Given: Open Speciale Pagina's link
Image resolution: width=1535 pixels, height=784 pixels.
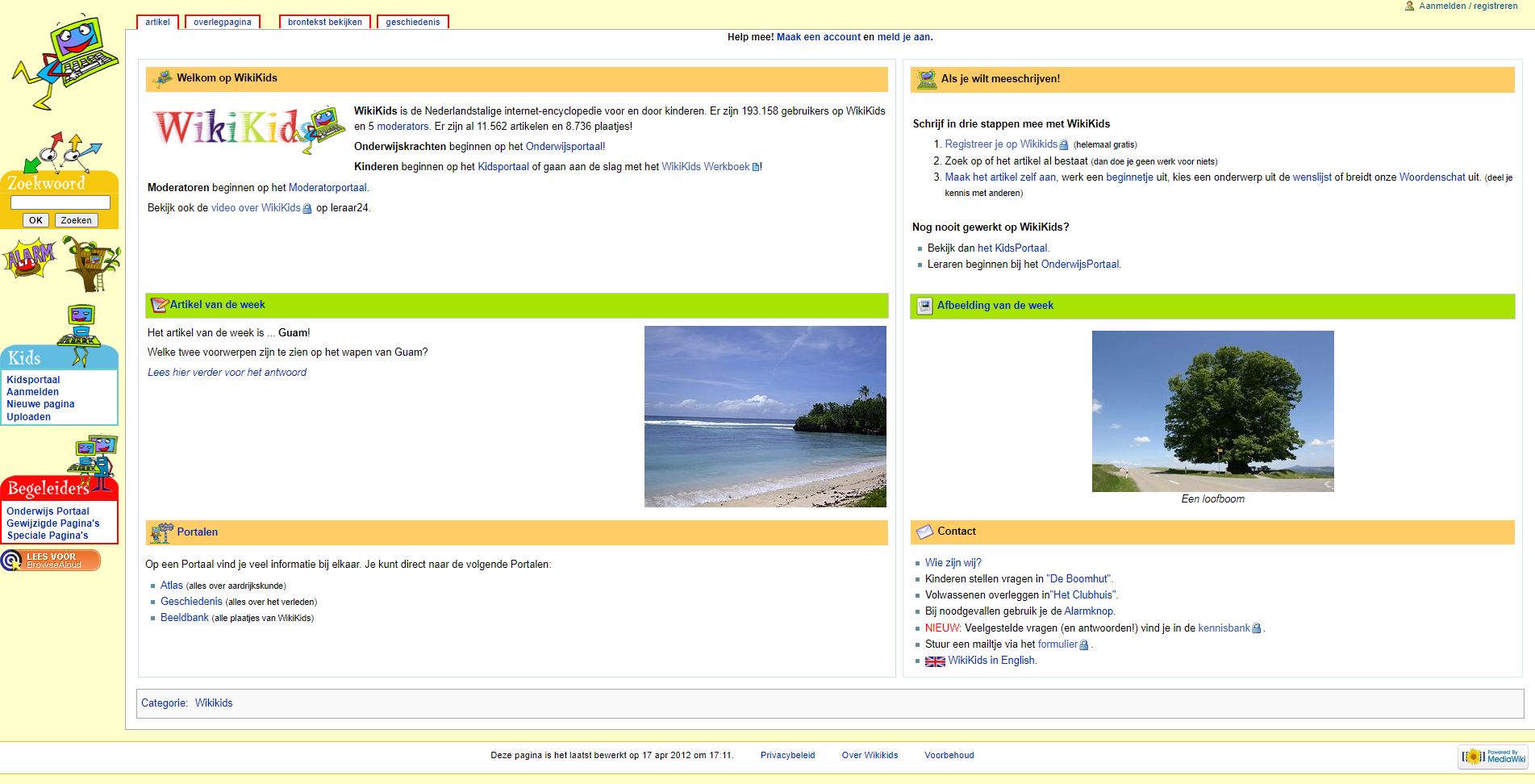Looking at the screenshot, I should point(48,536).
